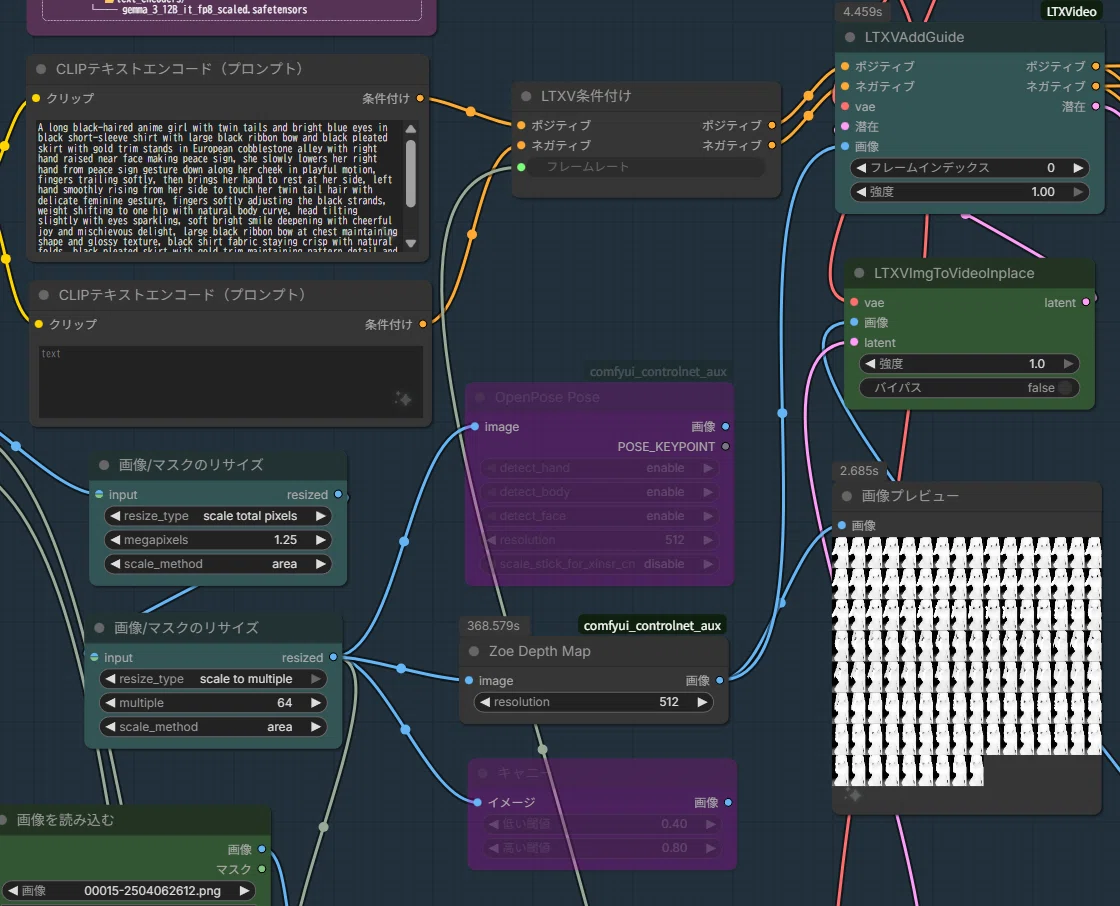Viewport: 1120px width, 906px height.
Task: Toggle the バイパス false switch
Action: point(969,387)
